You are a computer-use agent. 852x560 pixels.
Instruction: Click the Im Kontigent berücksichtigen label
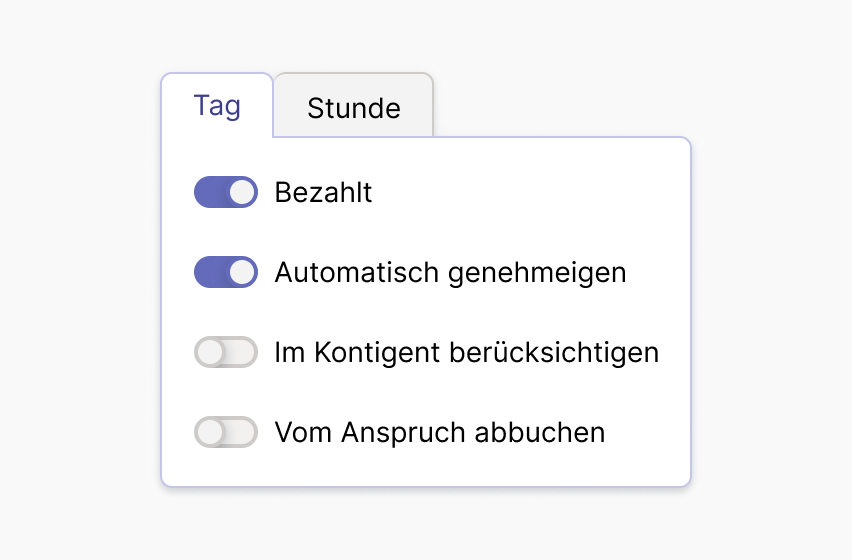466,352
